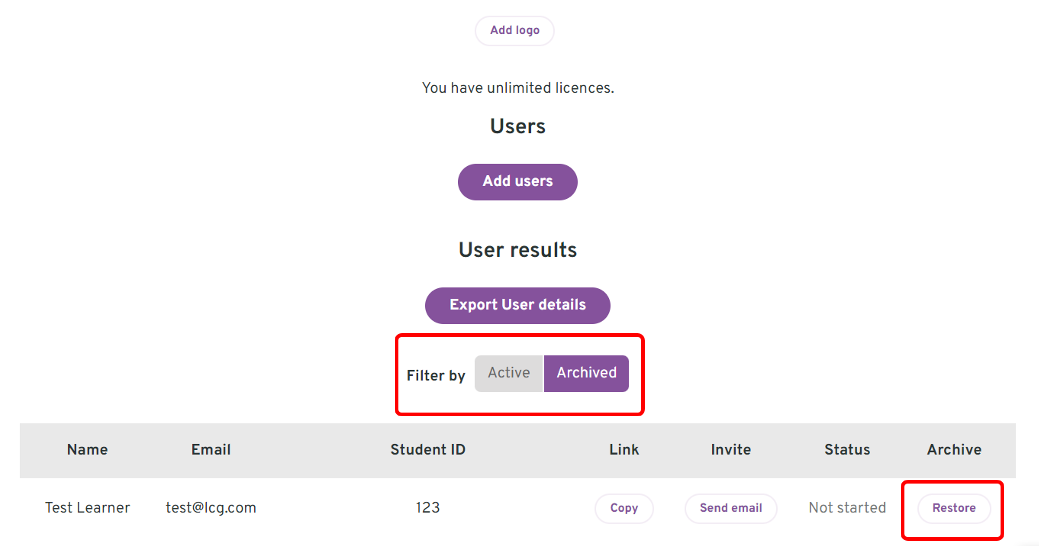
Task: Click the Status column header
Action: [x=848, y=450]
